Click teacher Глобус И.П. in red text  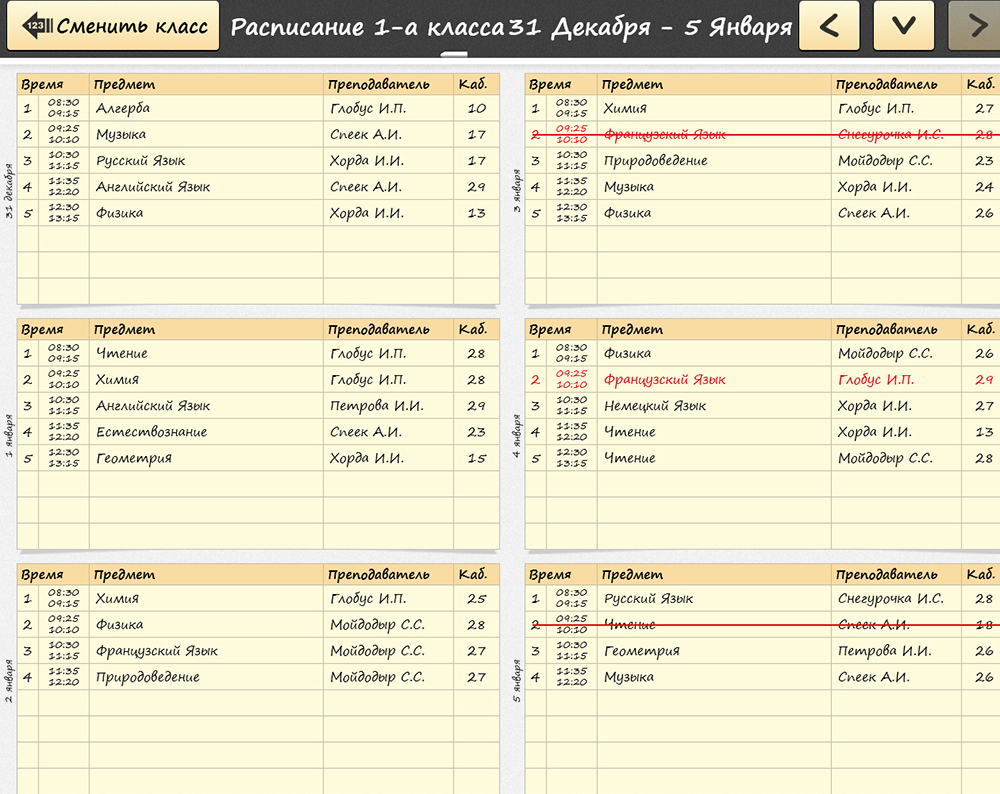876,380
